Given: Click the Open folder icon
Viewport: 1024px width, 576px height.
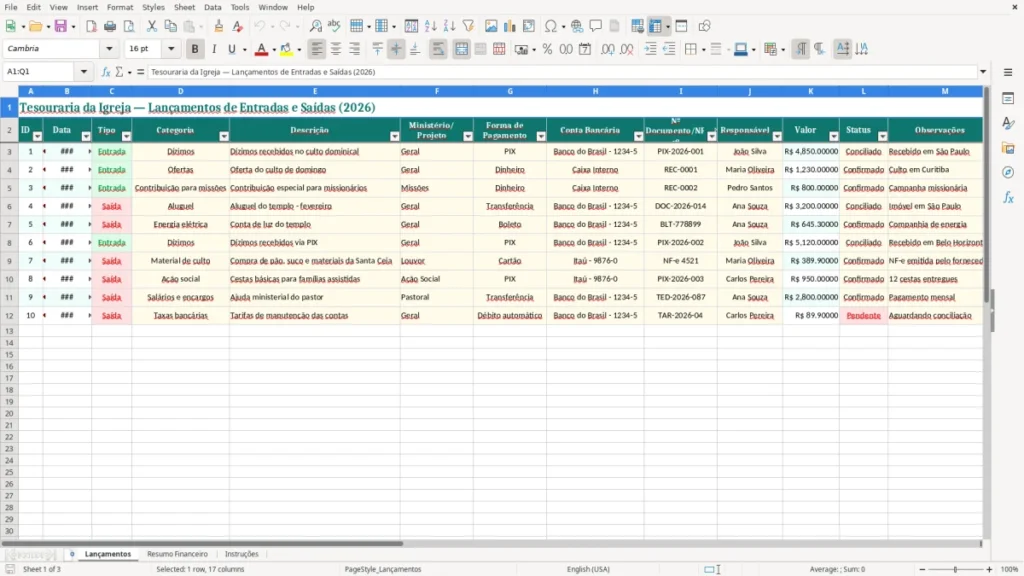Looking at the screenshot, I should 35,26.
